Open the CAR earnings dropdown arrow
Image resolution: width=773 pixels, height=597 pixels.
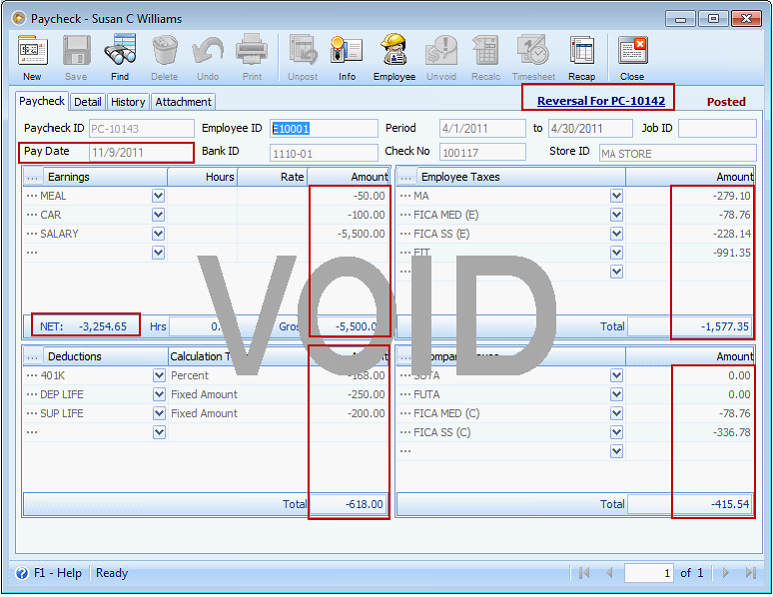coord(158,215)
